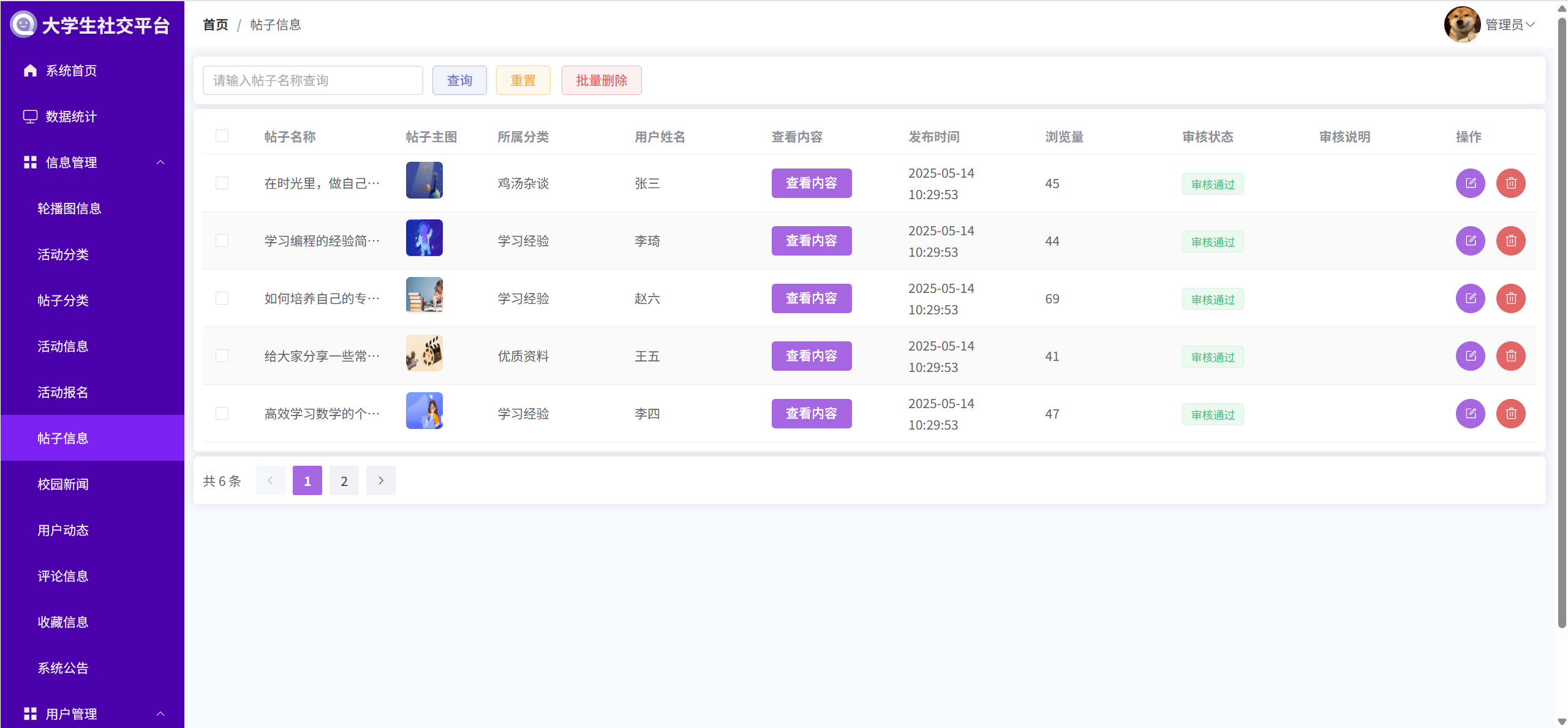Image resolution: width=1568 pixels, height=728 pixels.
Task: Click 查看内容 for 赵六's post
Action: point(811,298)
